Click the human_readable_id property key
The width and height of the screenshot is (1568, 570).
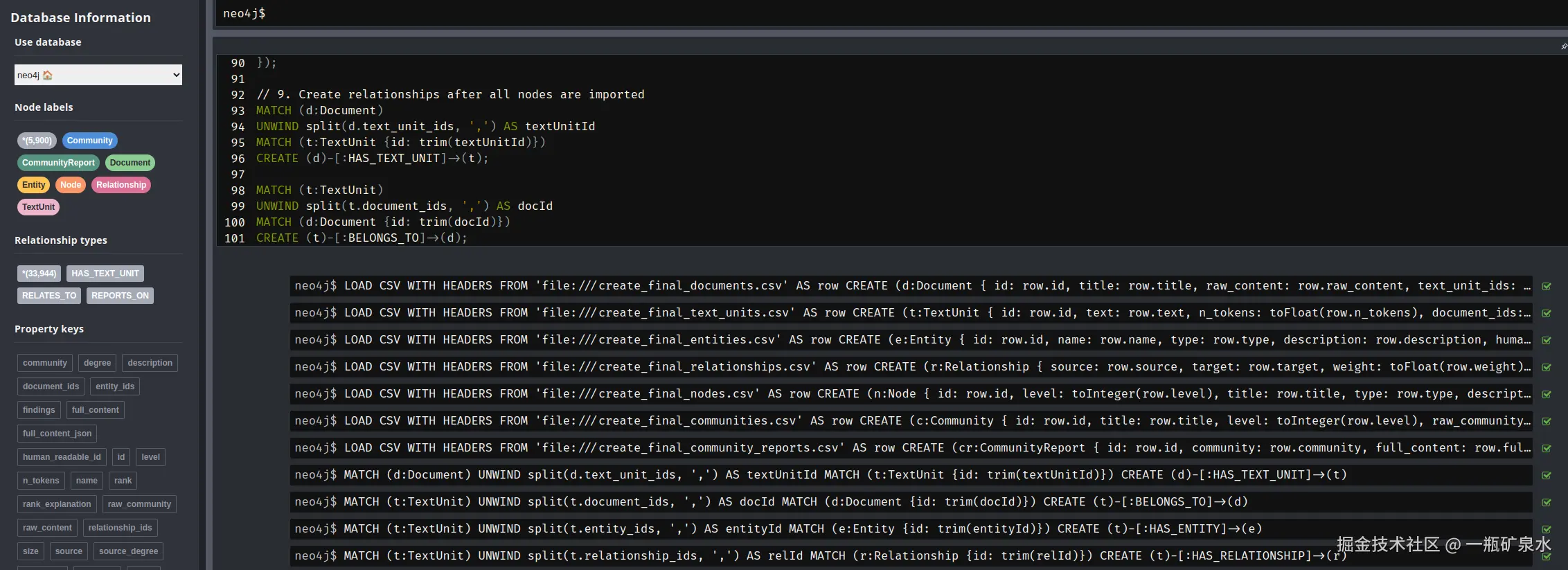(x=62, y=457)
